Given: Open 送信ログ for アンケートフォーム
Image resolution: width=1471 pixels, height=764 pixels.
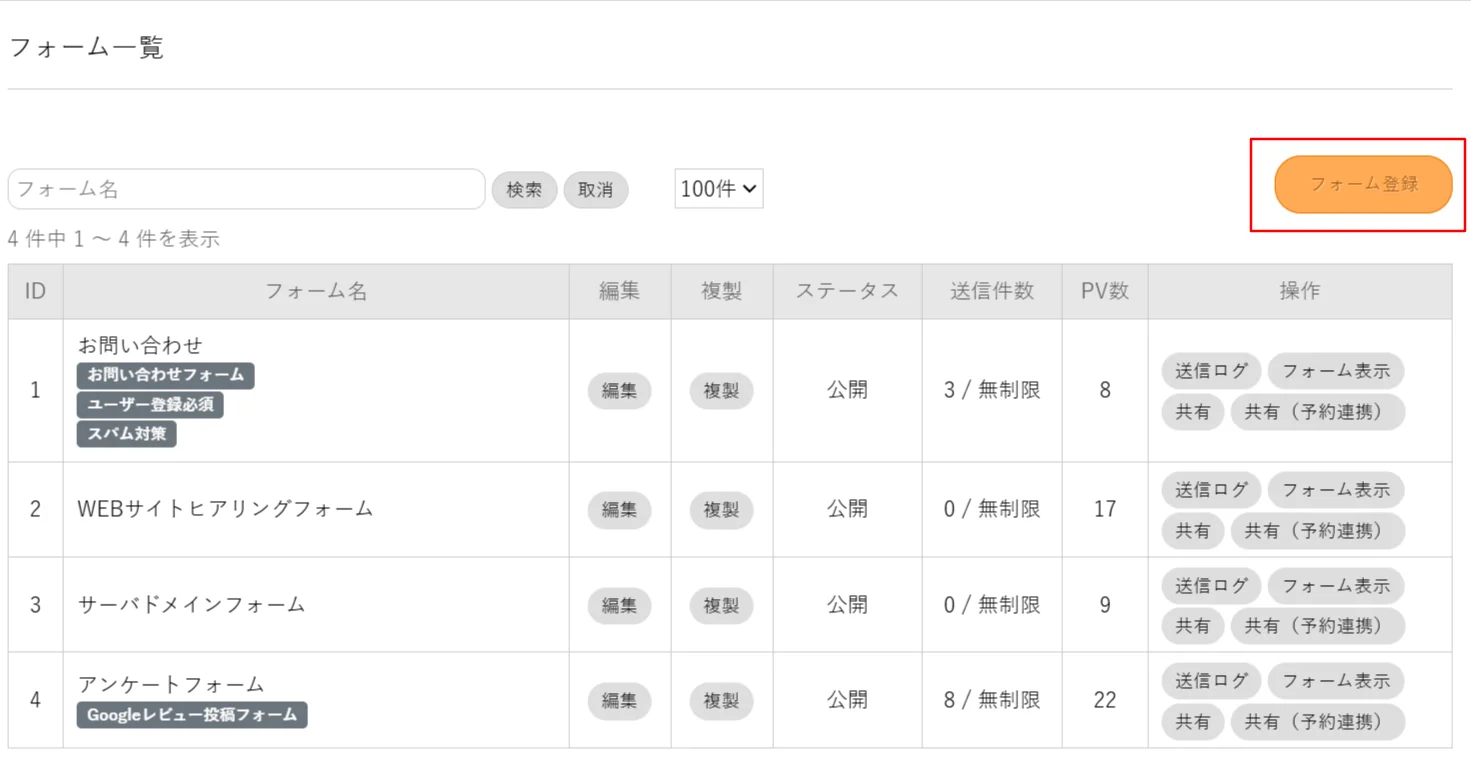Looking at the screenshot, I should (x=1211, y=681).
